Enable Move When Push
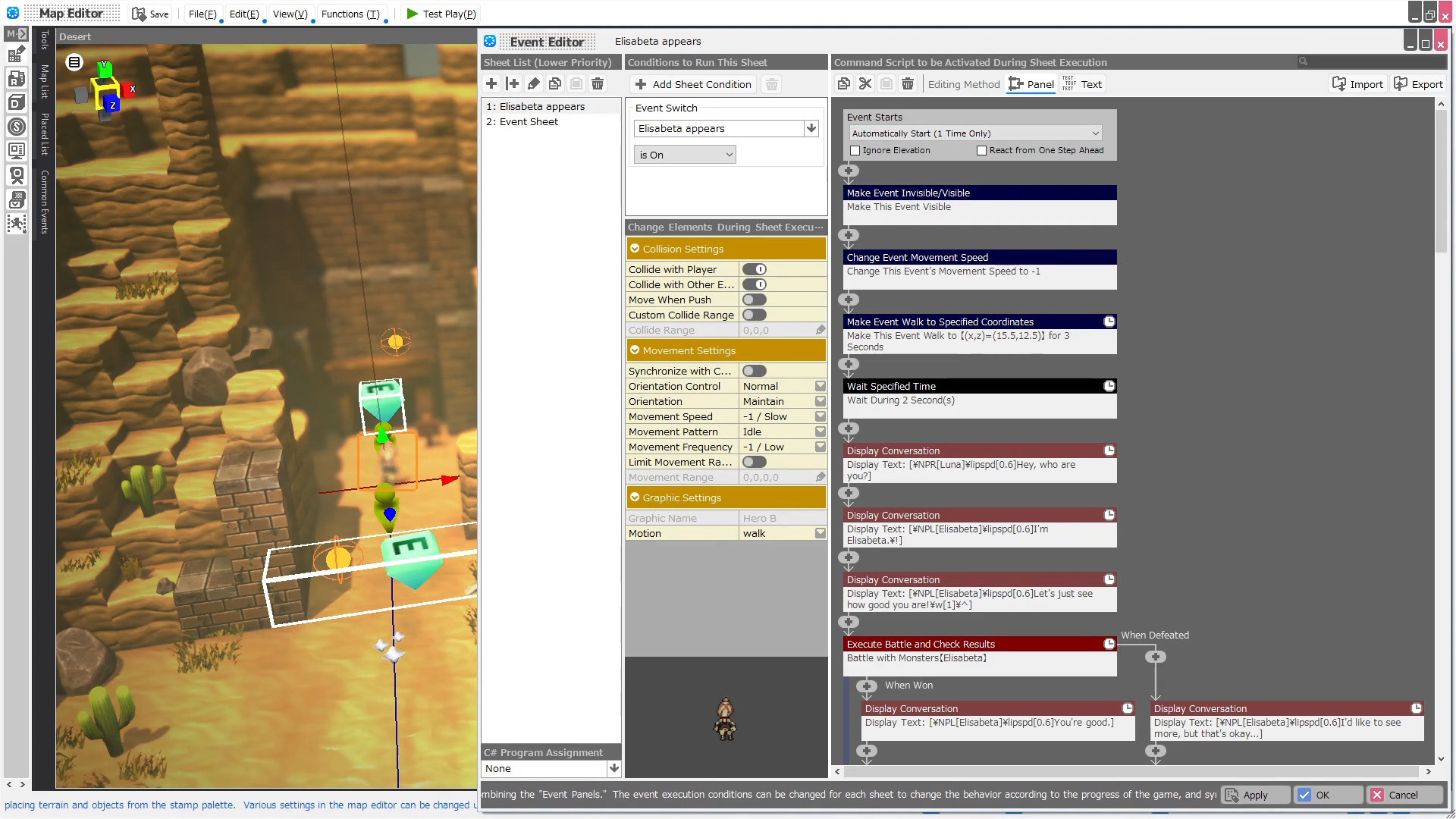This screenshot has width=1456, height=819. pos(754,300)
